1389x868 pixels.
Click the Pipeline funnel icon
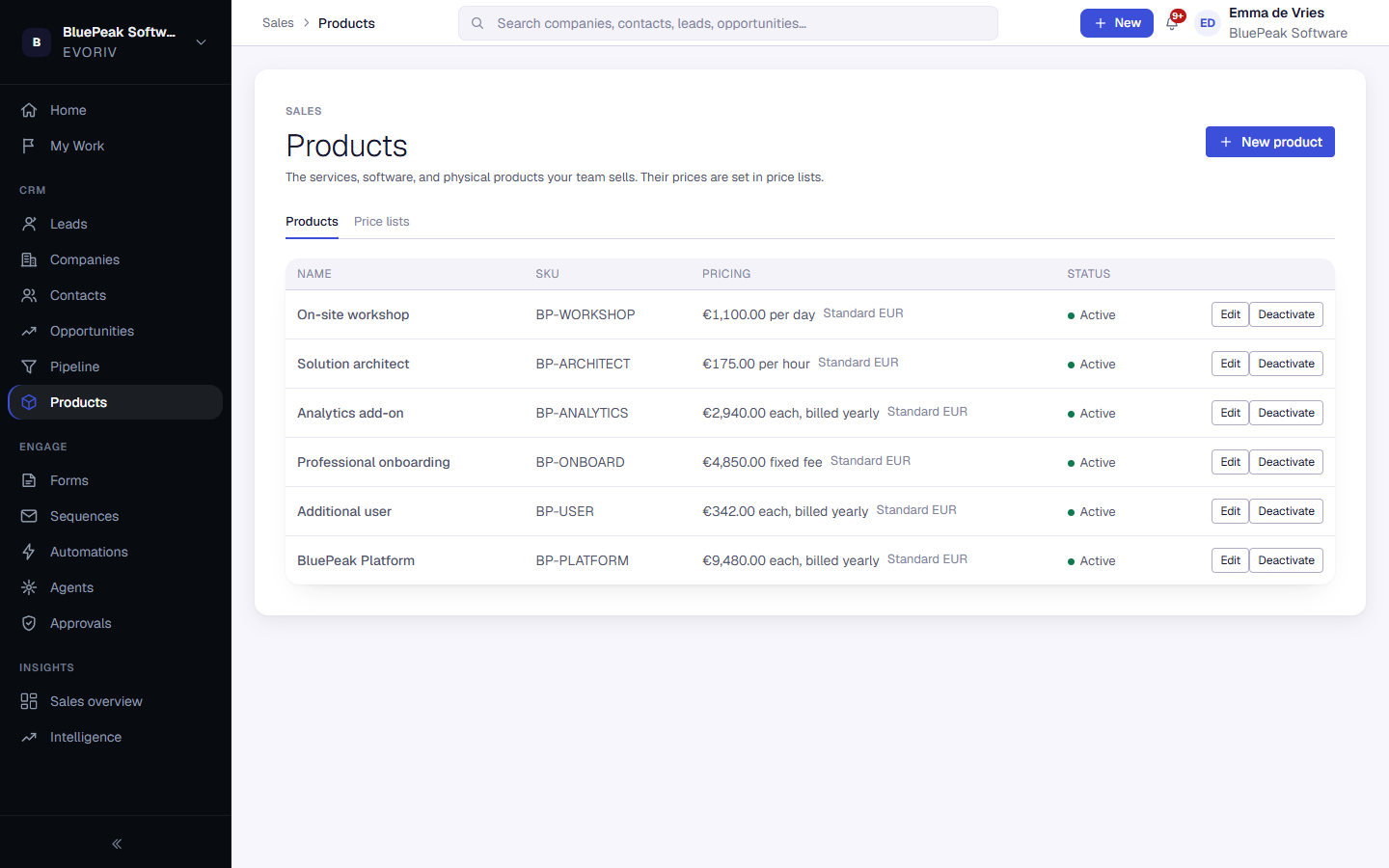point(29,366)
